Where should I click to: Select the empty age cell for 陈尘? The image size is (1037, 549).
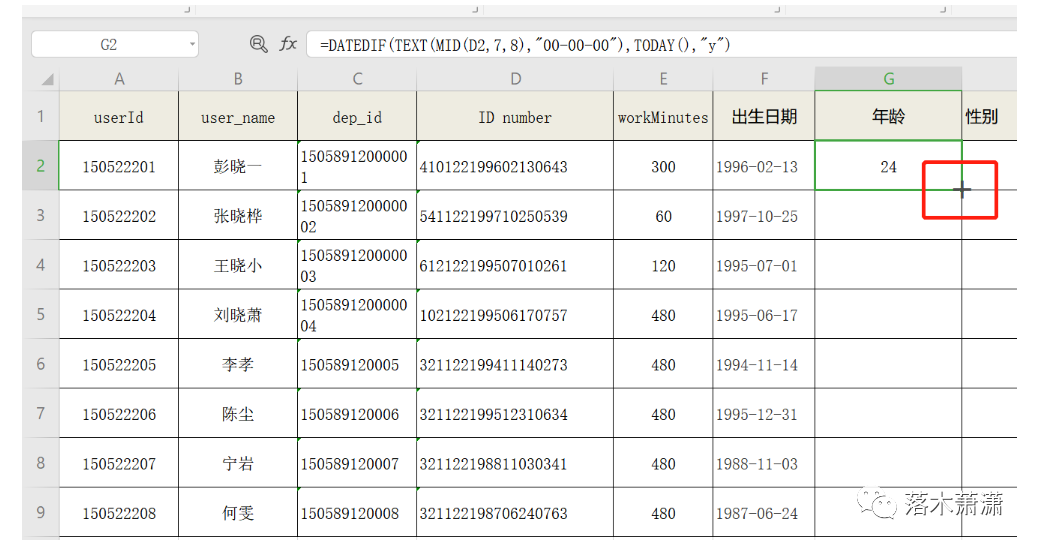tap(888, 414)
